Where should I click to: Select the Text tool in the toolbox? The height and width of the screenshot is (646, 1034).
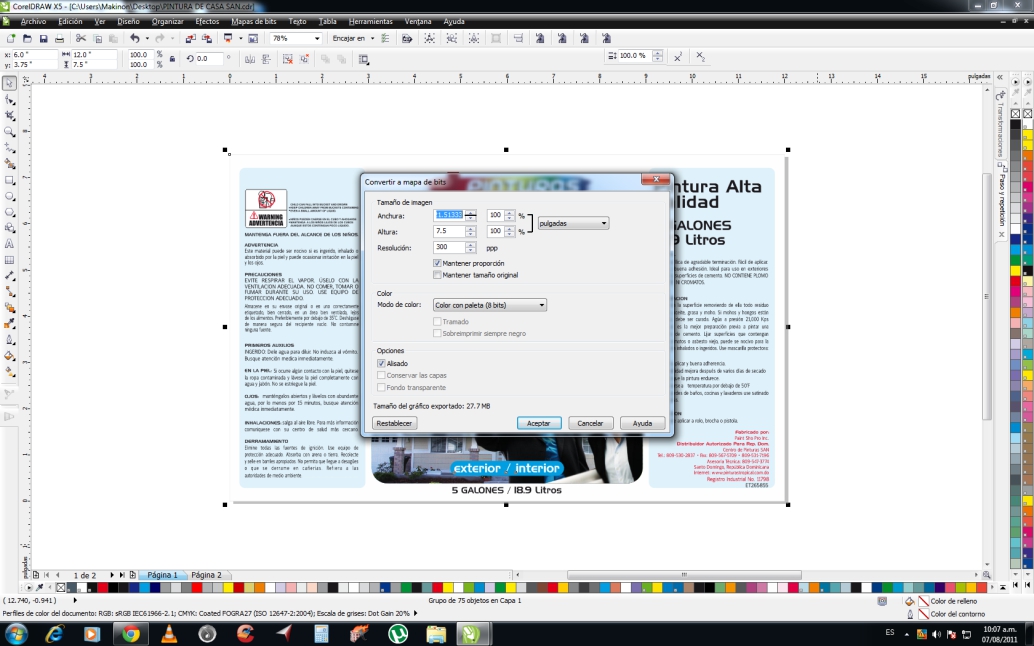10,243
